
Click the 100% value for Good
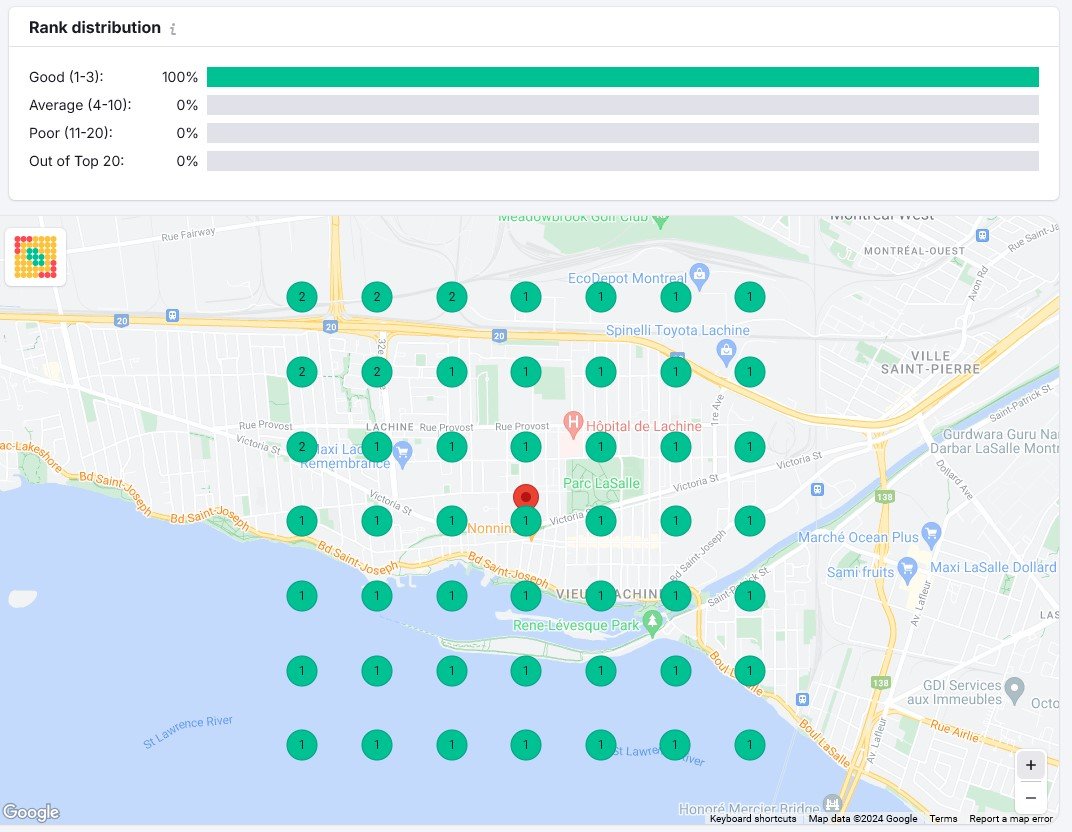(180, 77)
